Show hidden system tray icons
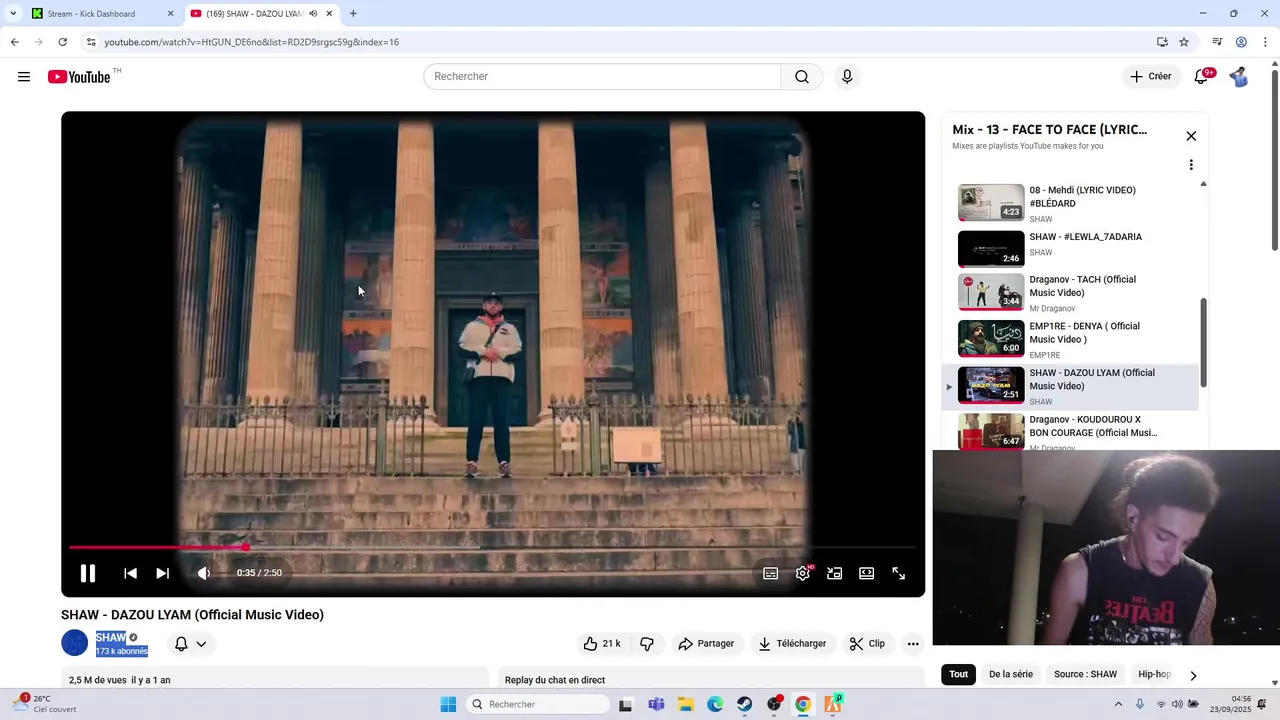1280x720 pixels. (x=1118, y=704)
